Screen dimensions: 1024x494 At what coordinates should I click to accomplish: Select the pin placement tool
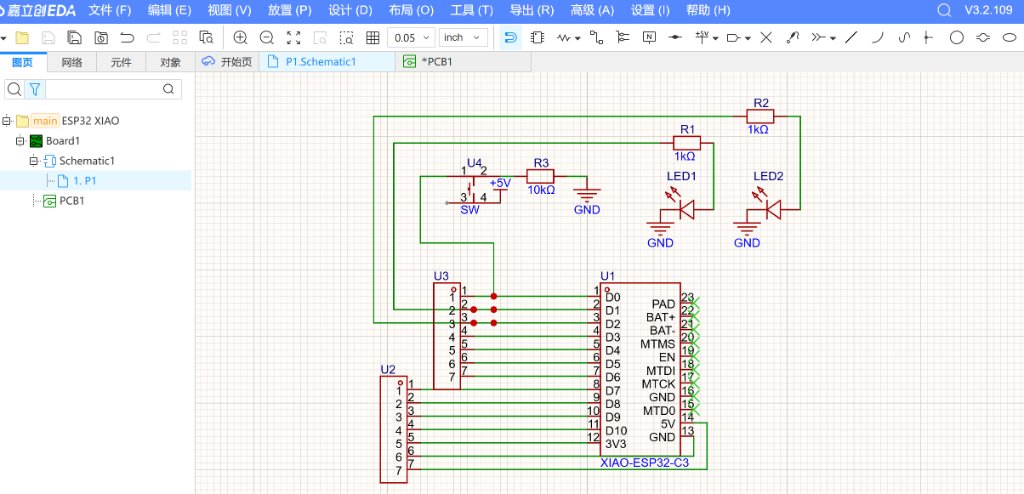(x=927, y=38)
